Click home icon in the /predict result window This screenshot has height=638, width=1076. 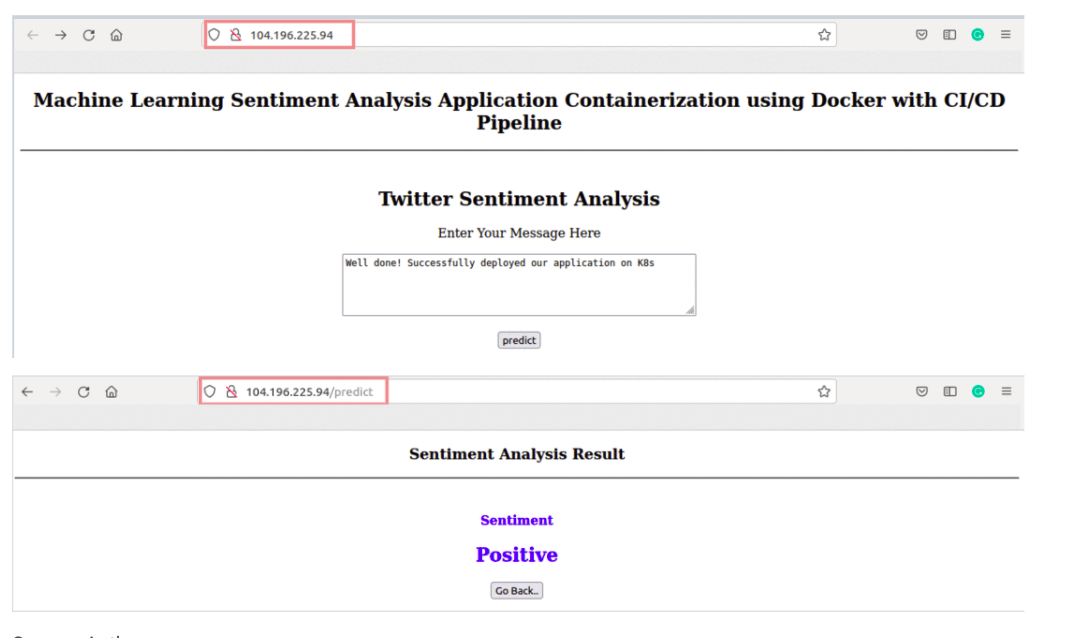(111, 392)
